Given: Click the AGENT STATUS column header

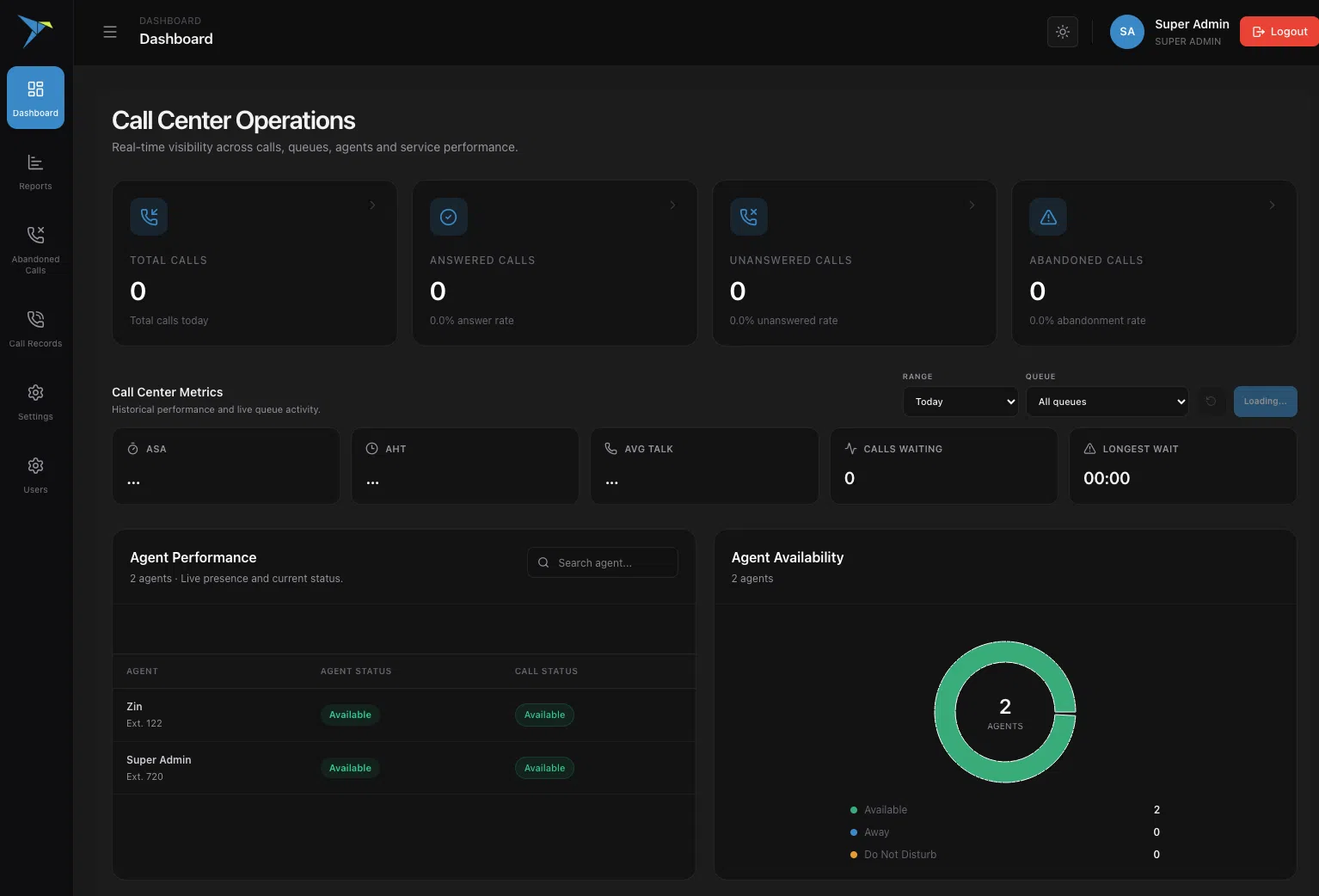Looking at the screenshot, I should pyautogui.click(x=356, y=671).
